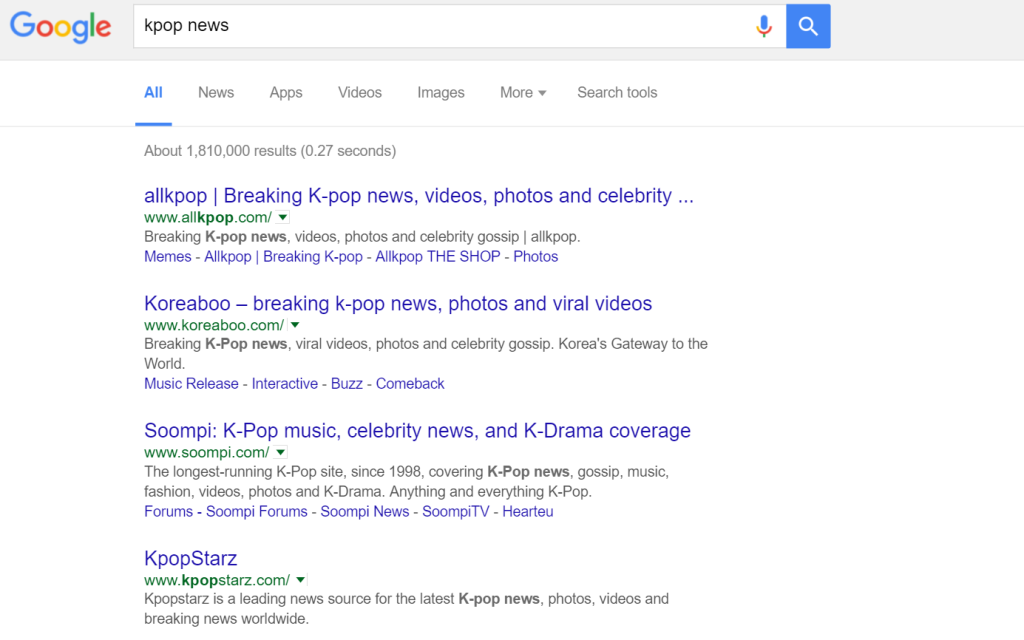Click the blue magnifier search button
This screenshot has height=640, width=1024.
pos(808,26)
